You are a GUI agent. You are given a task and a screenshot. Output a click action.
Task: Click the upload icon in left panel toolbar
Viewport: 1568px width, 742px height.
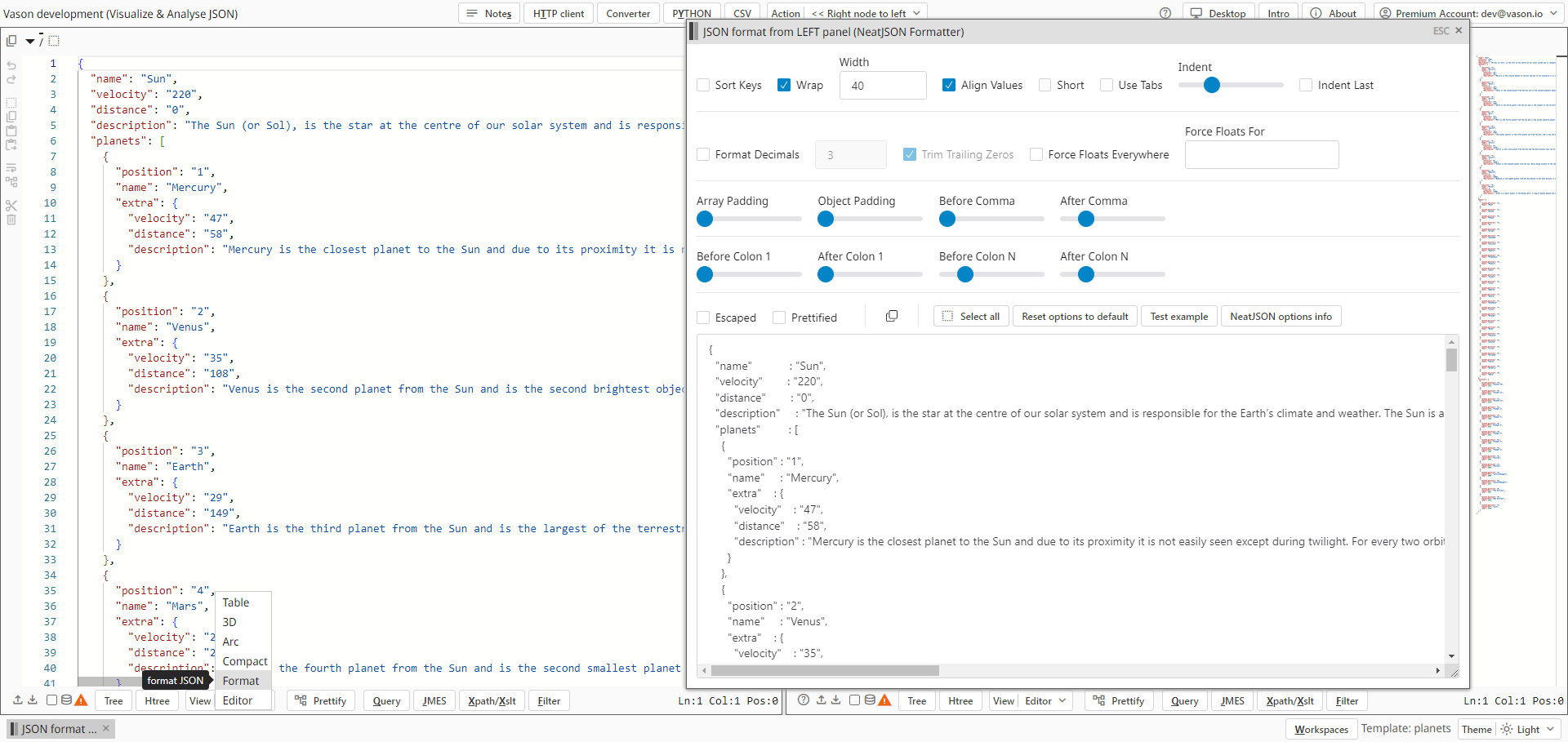pos(18,700)
